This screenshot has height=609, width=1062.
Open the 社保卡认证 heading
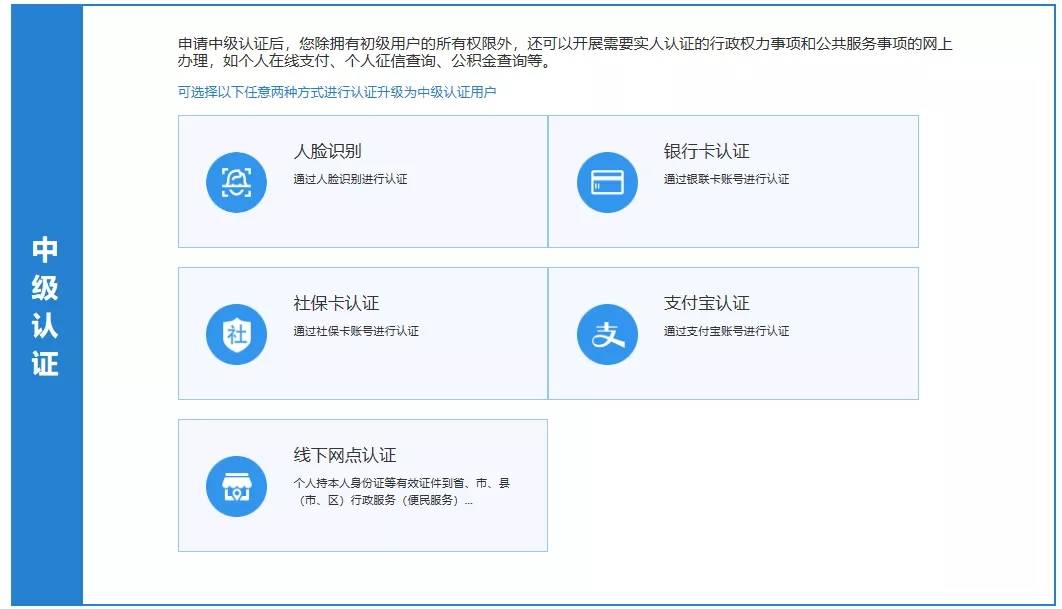coord(336,304)
